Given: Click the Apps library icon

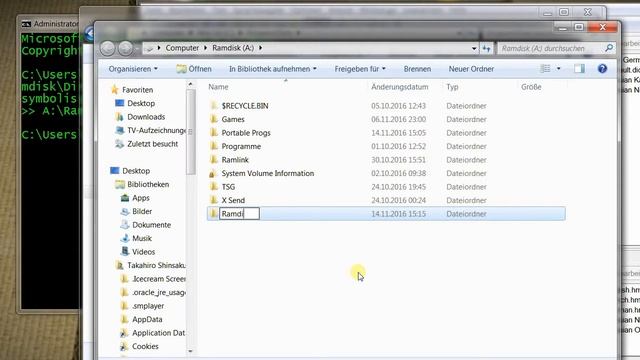Looking at the screenshot, I should (125, 198).
